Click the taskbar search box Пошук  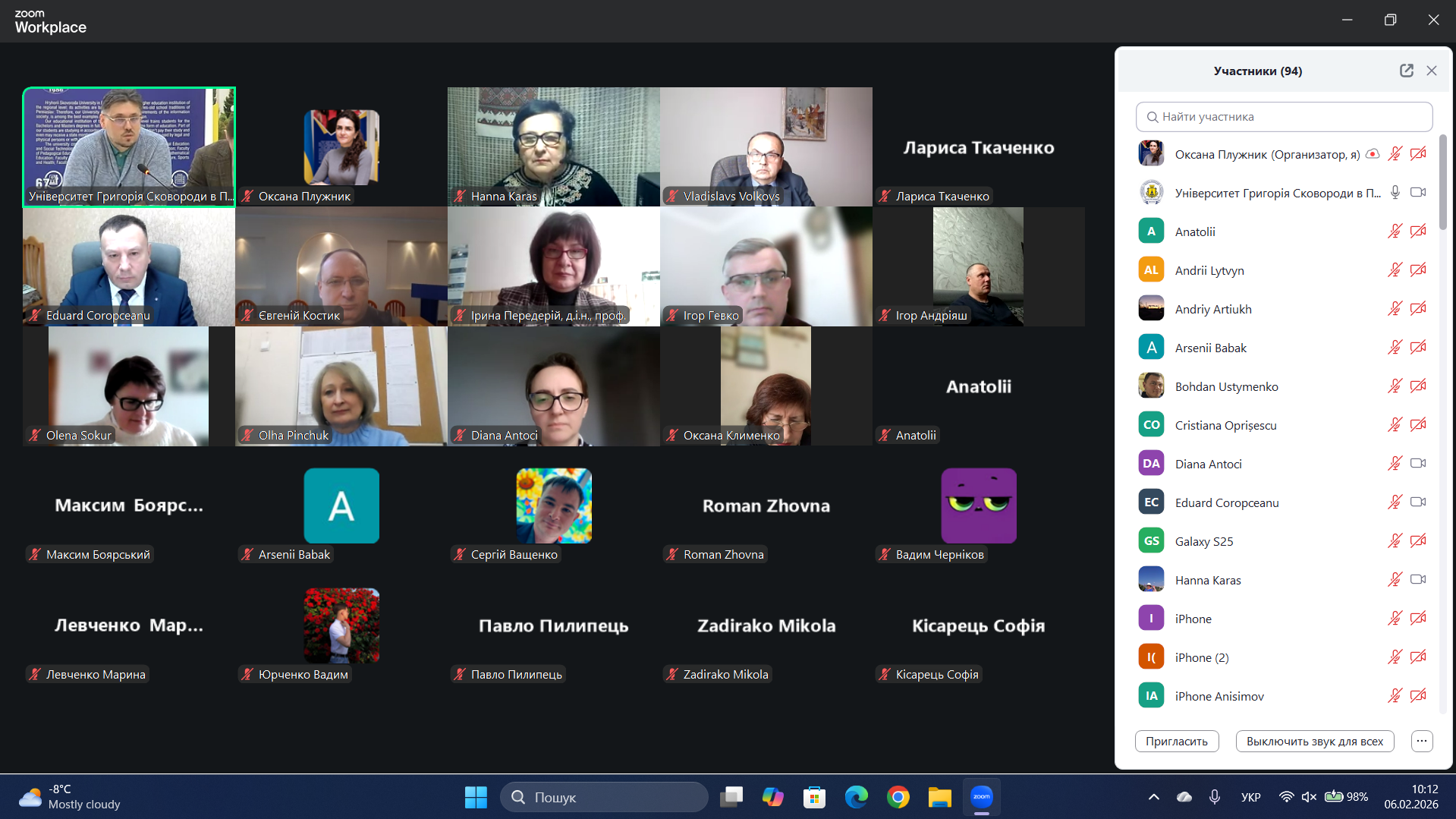[604, 797]
